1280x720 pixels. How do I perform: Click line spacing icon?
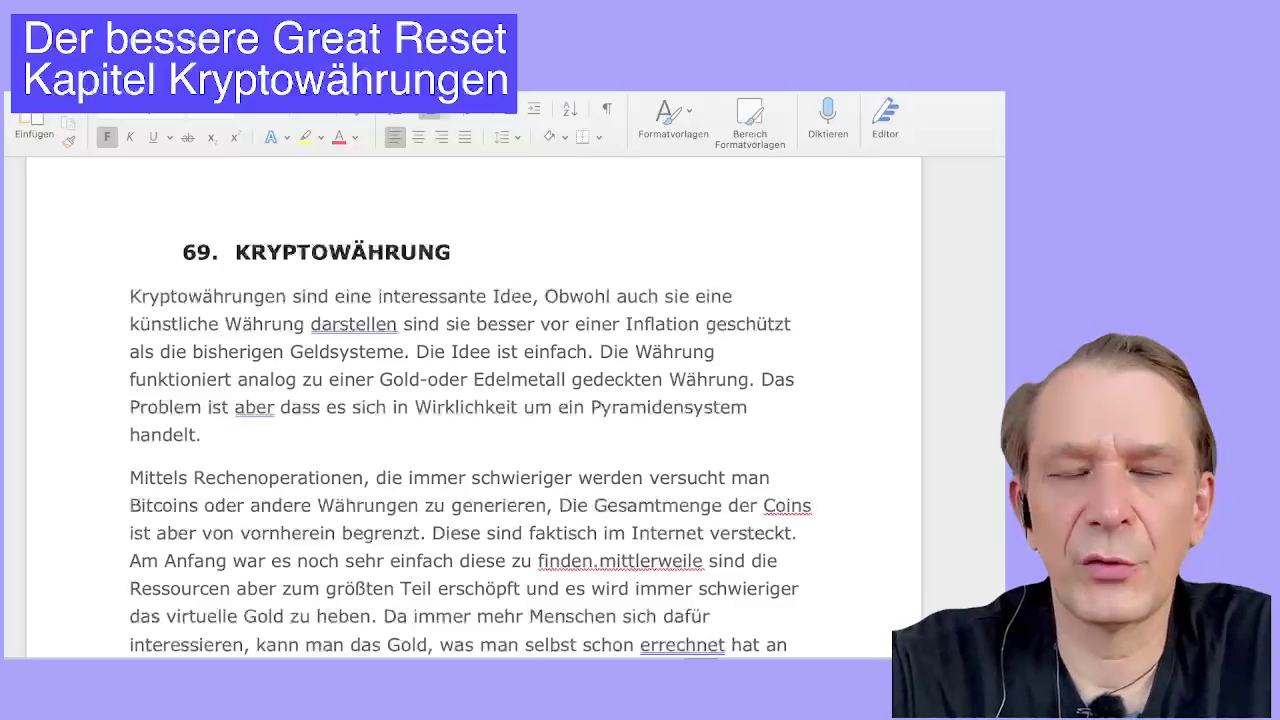(502, 137)
